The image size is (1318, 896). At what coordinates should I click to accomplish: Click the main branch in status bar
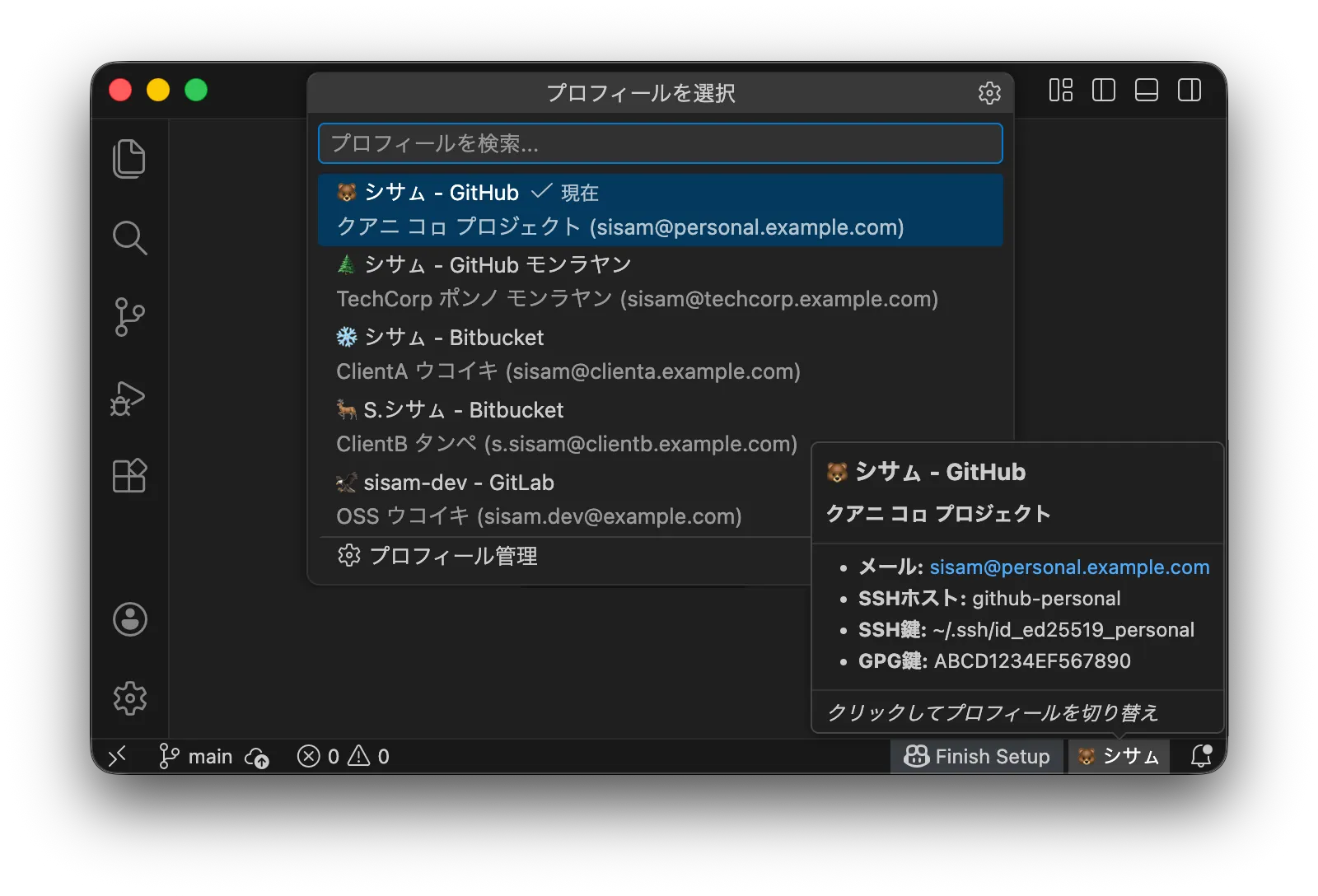[196, 756]
